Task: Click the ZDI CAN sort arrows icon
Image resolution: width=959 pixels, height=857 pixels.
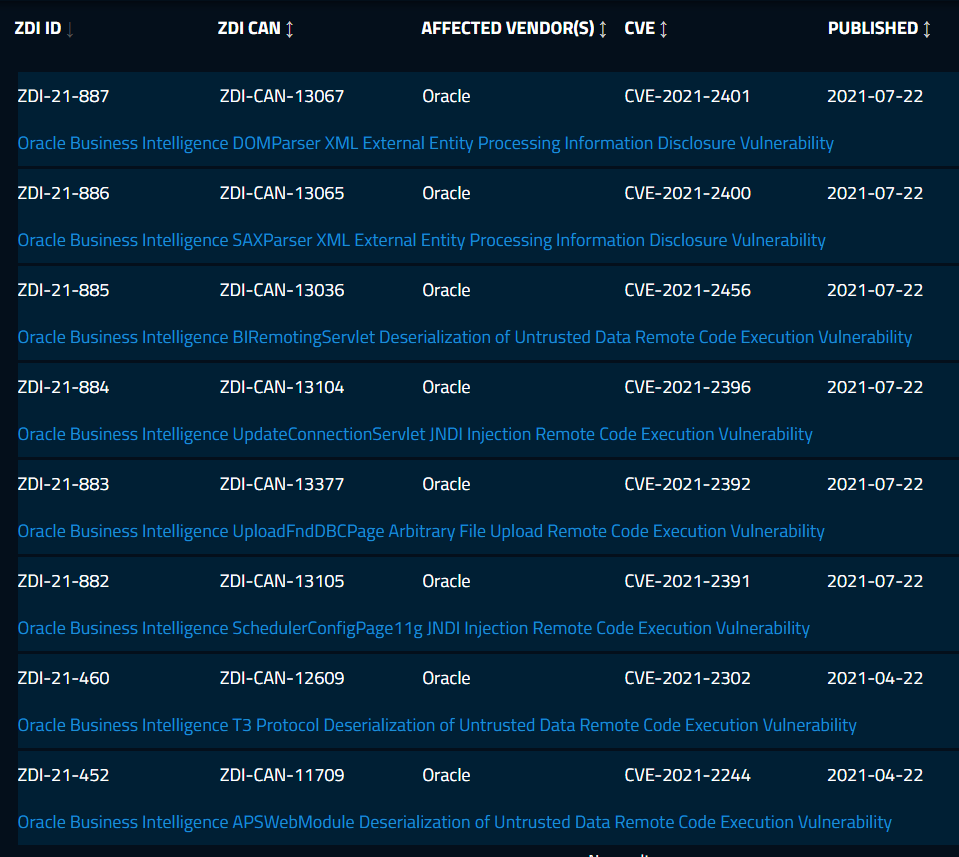Action: 290,29
